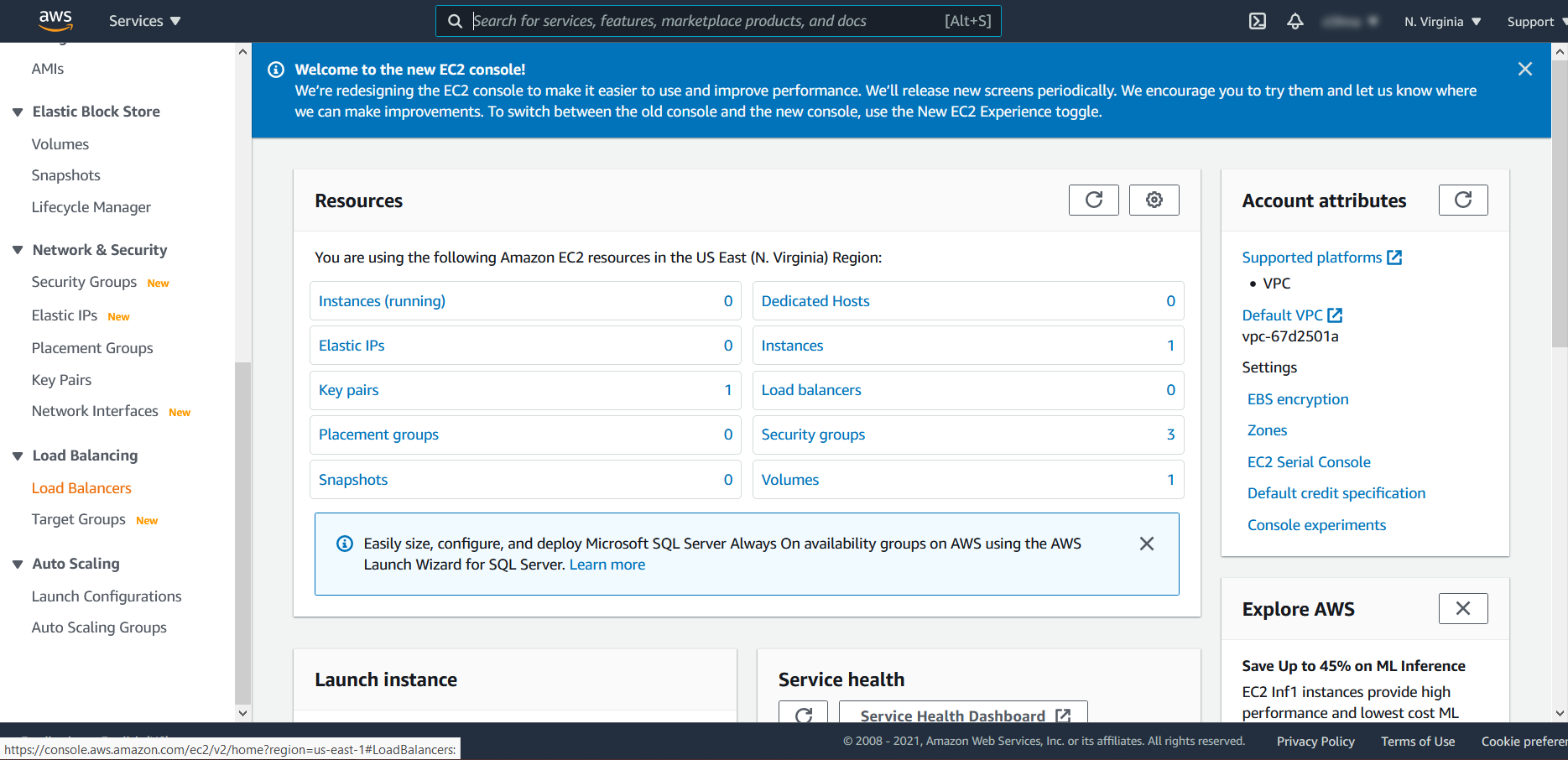Open Zones settings
Image resolution: width=1568 pixels, height=760 pixels.
(1267, 430)
